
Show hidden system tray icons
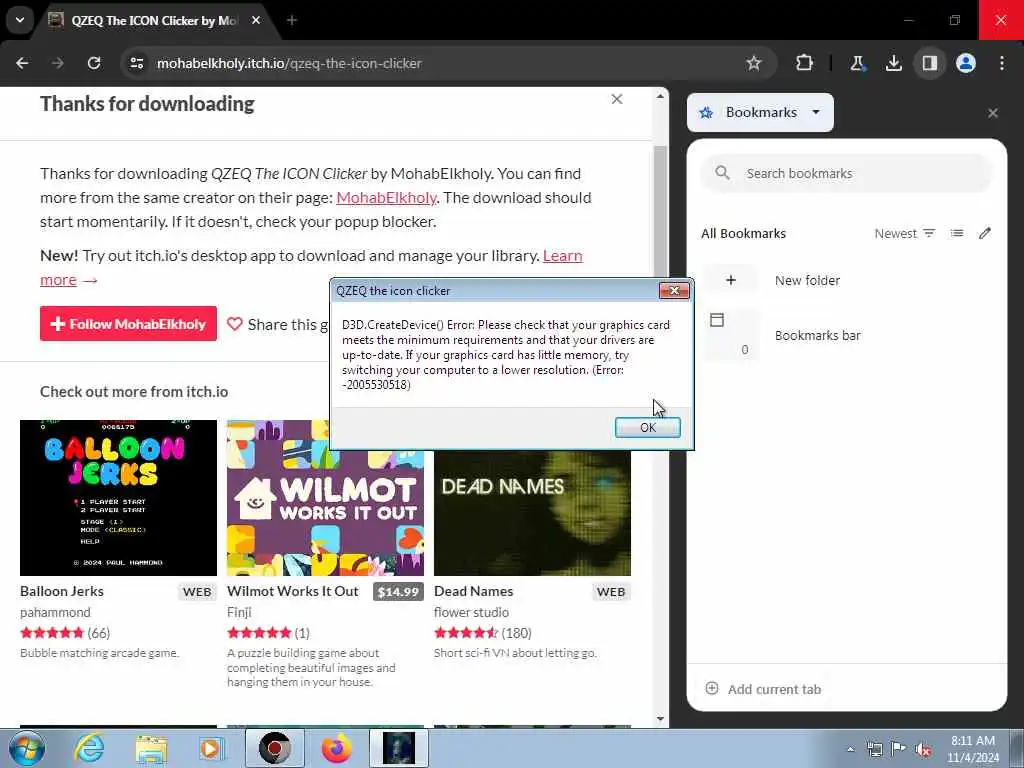pyautogui.click(x=850, y=749)
